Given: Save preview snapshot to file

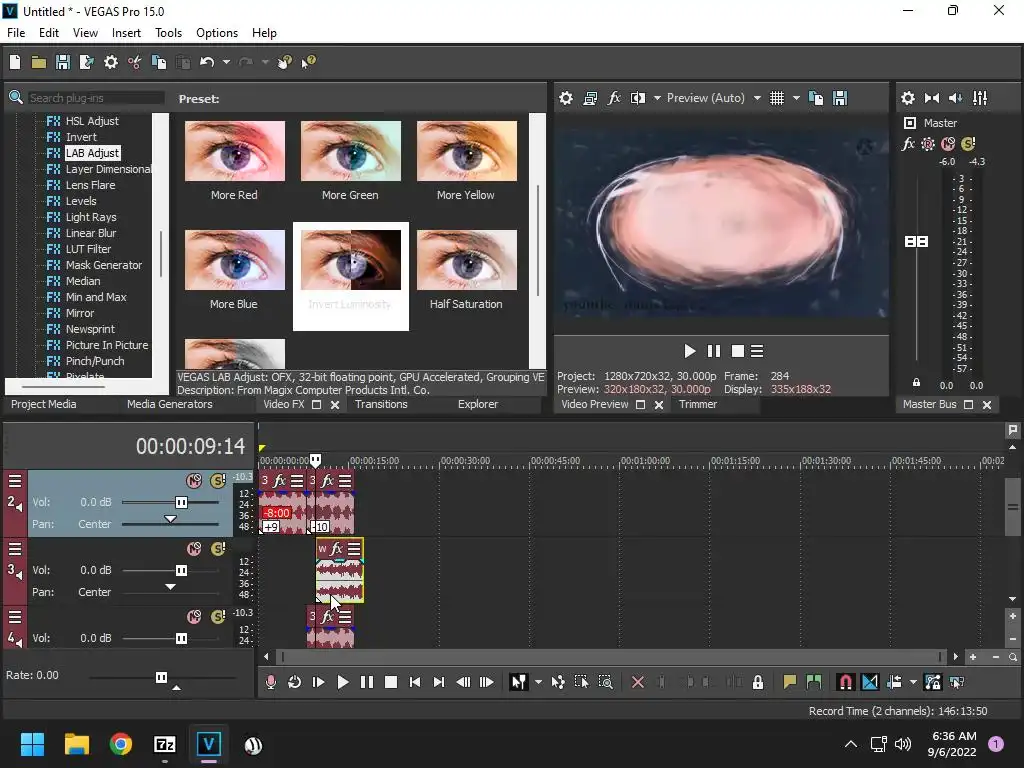Looking at the screenshot, I should pos(840,98).
